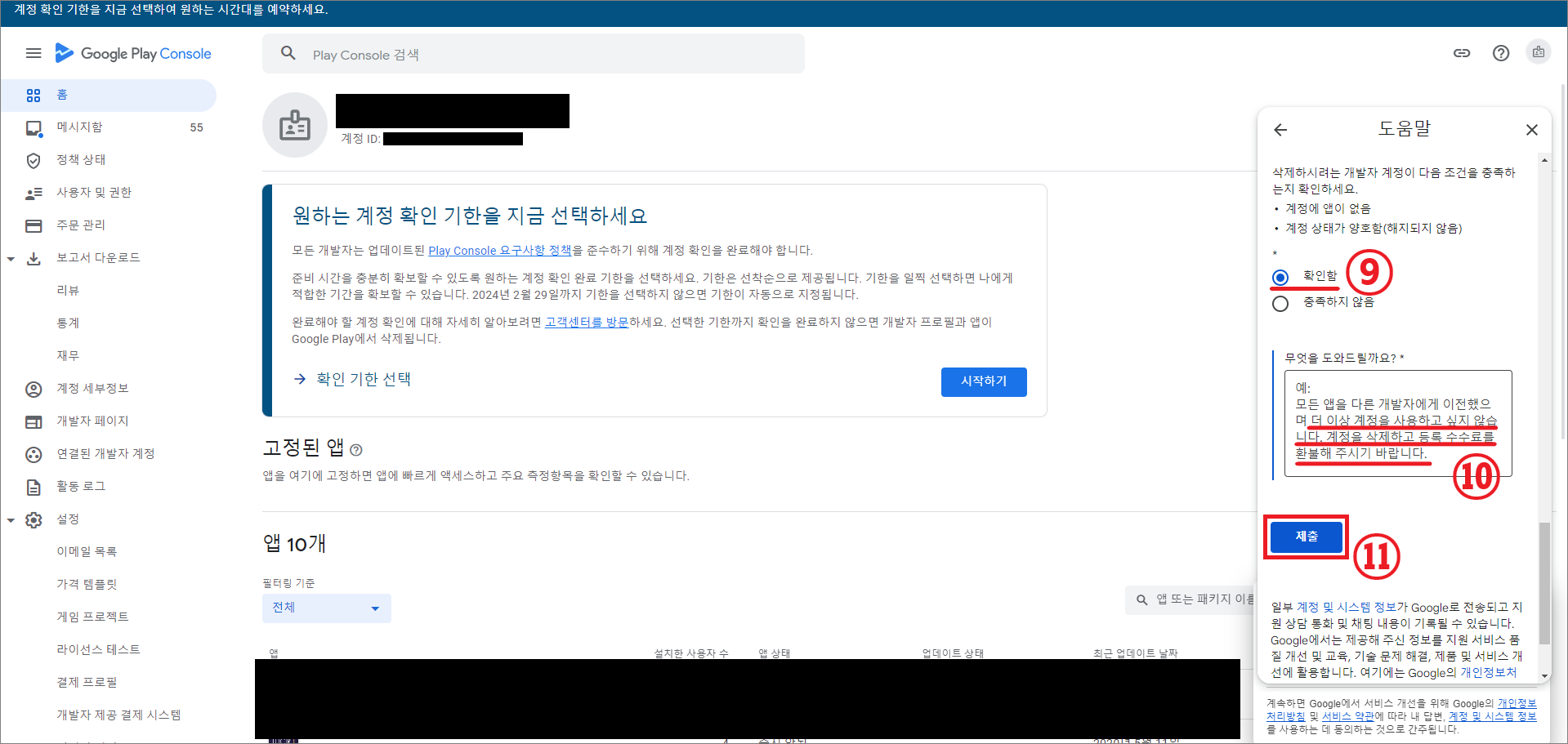Click the message count 55 badge
The image size is (1568, 744).
[196, 127]
